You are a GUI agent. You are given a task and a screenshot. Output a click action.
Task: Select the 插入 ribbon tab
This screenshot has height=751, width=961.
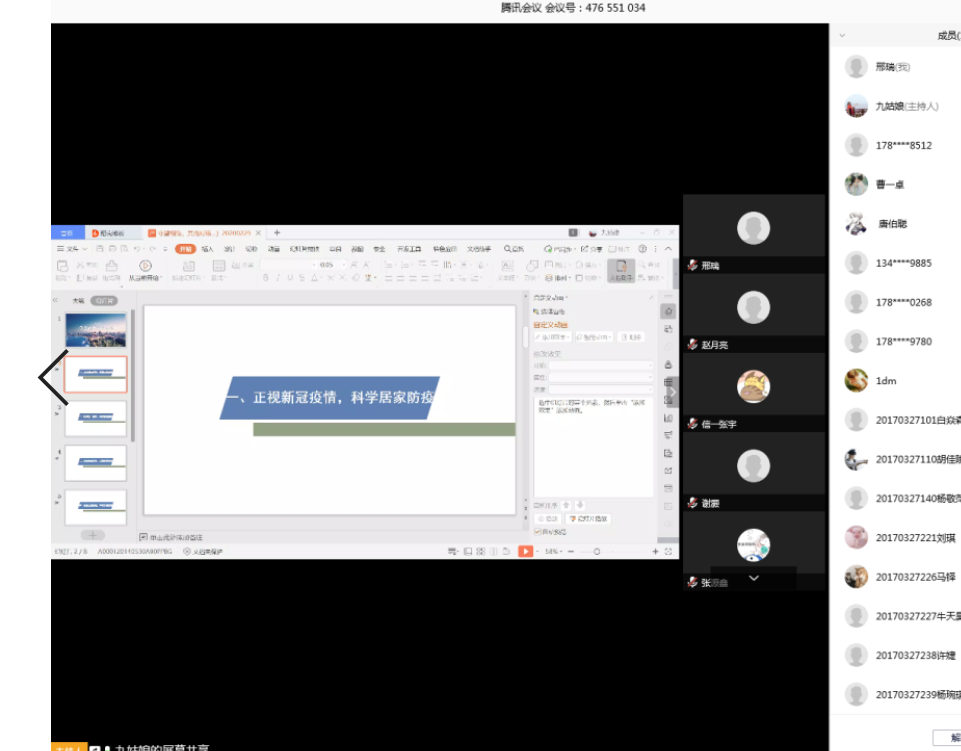point(207,248)
